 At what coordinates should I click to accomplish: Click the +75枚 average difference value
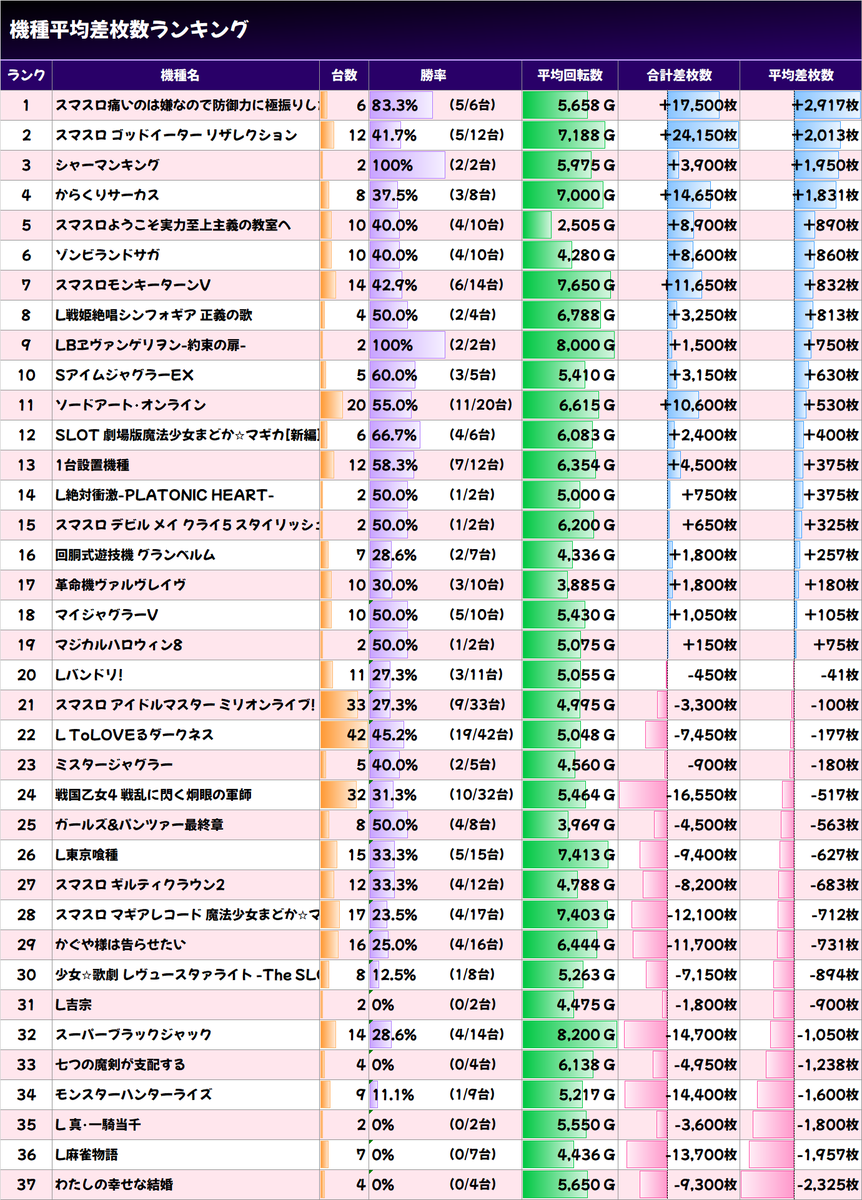pos(837,645)
